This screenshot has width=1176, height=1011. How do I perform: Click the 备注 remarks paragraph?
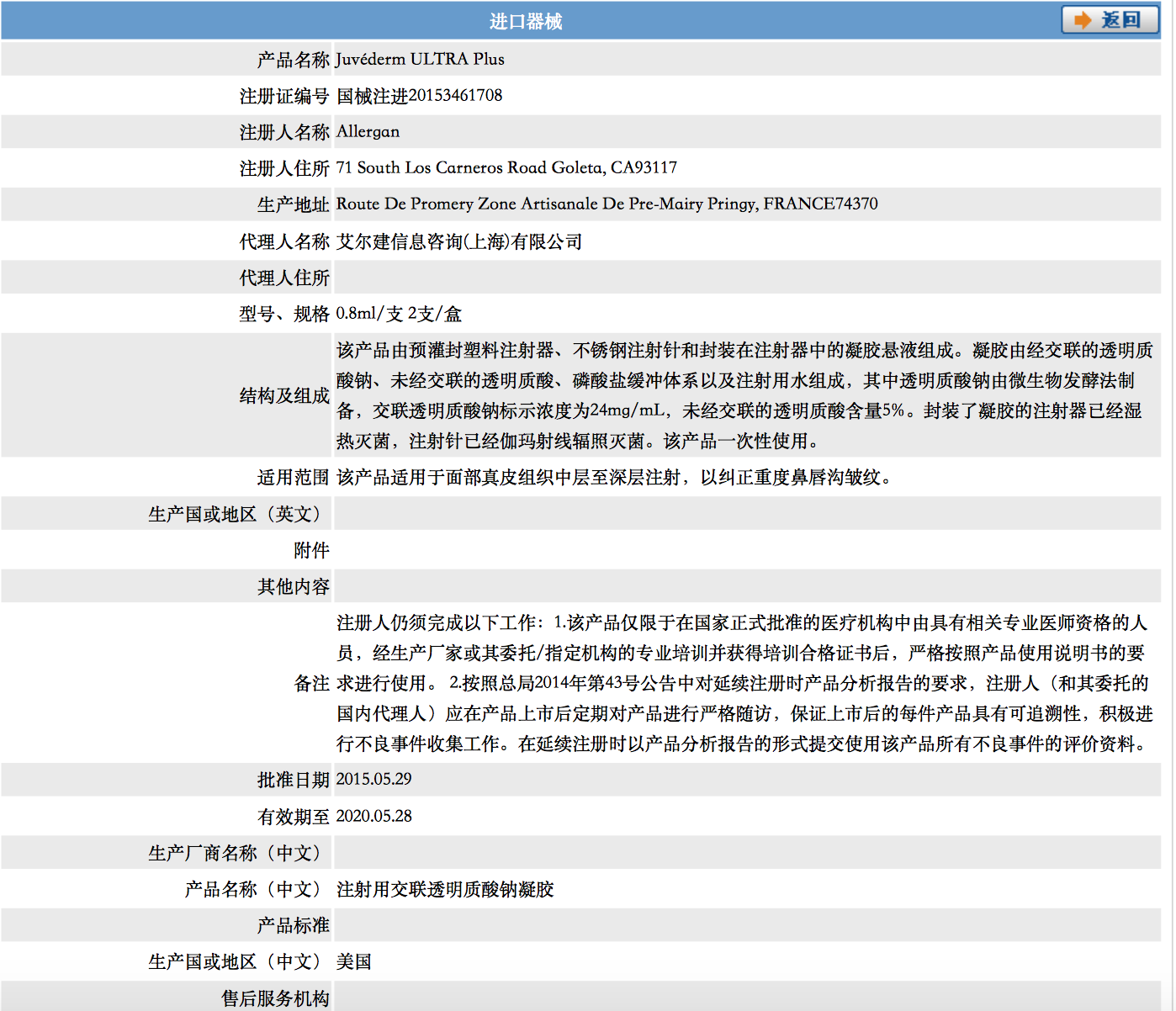point(744,683)
